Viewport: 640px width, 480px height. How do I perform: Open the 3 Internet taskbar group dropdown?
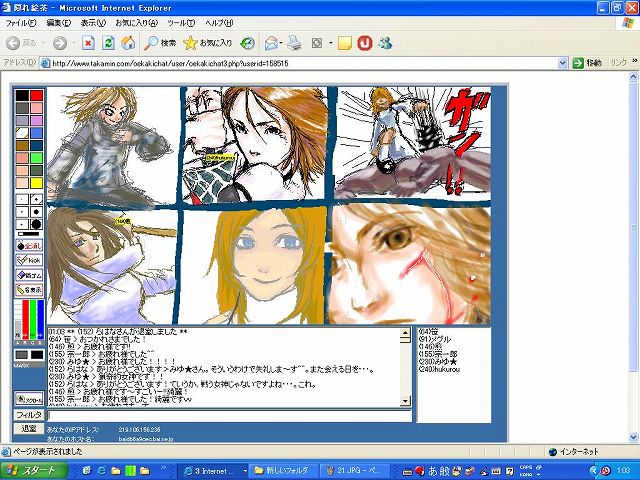[x=245, y=471]
